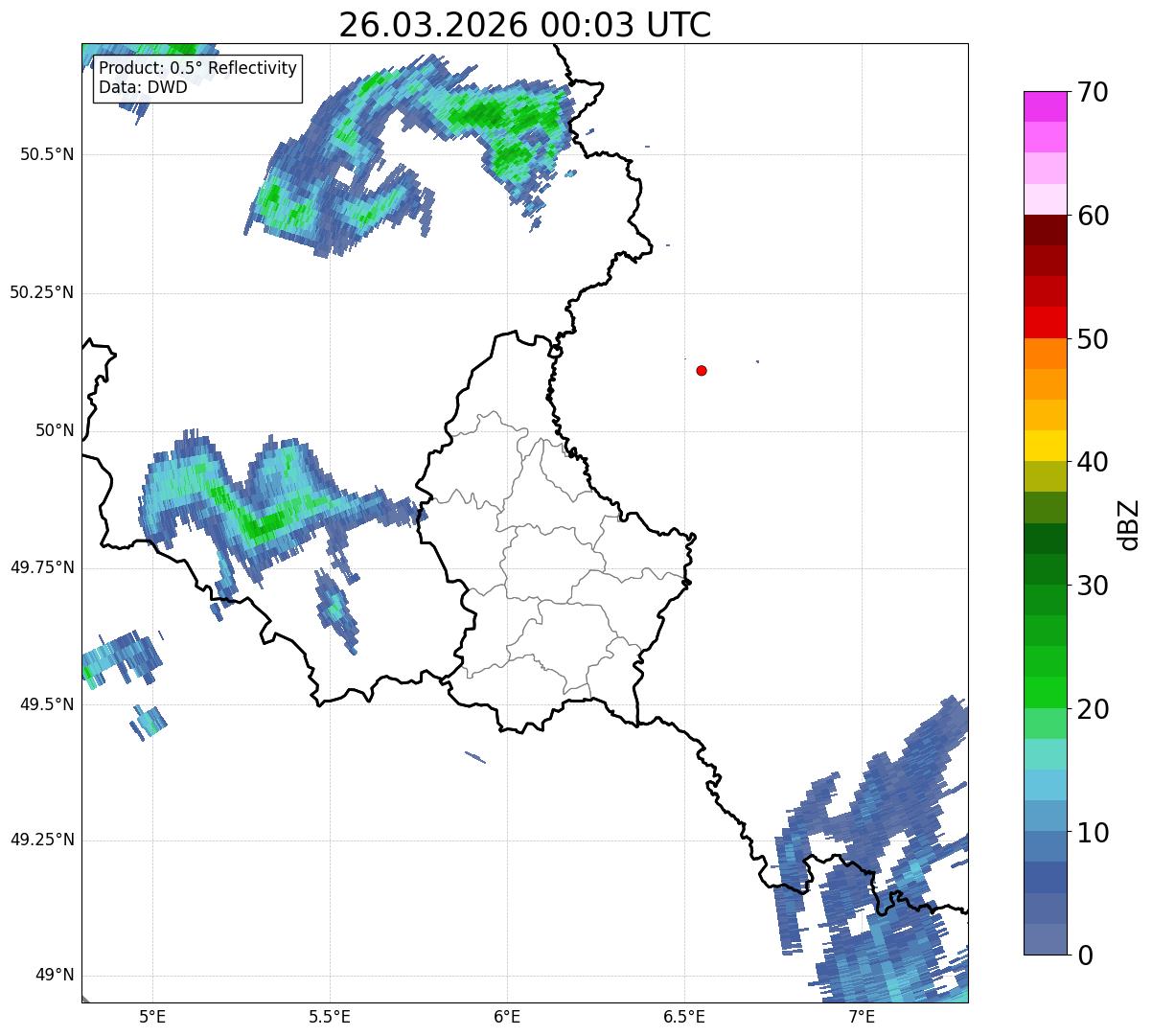The image size is (1152, 1036).
Task: Click the latitude label "49°N"
Action: click(55, 976)
